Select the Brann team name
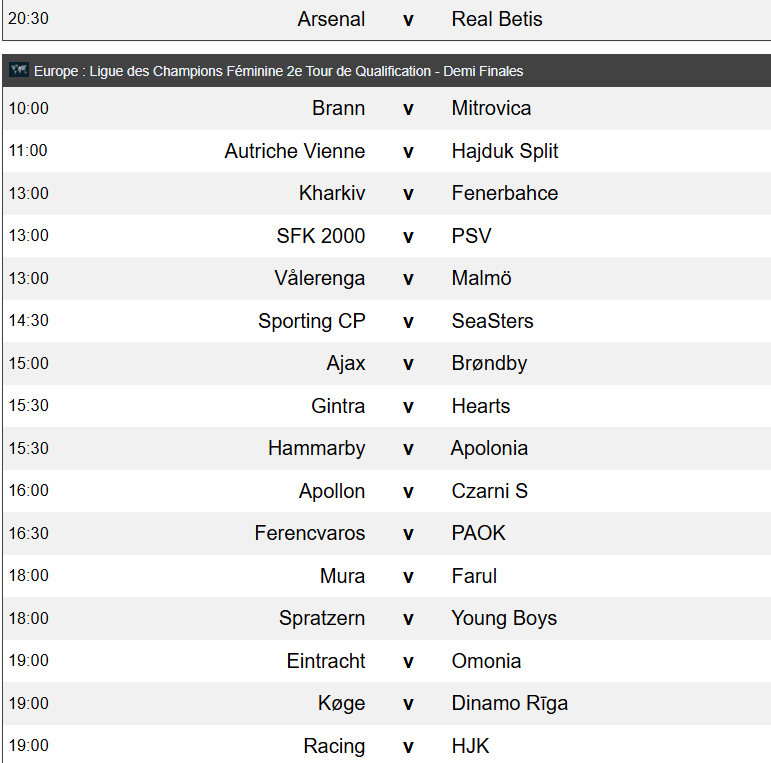 pos(338,108)
